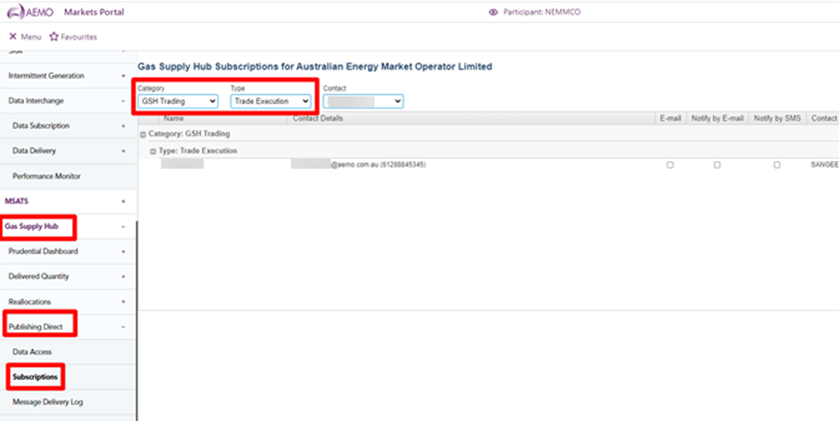Go to Prudential Dashboard

[x=43, y=251]
